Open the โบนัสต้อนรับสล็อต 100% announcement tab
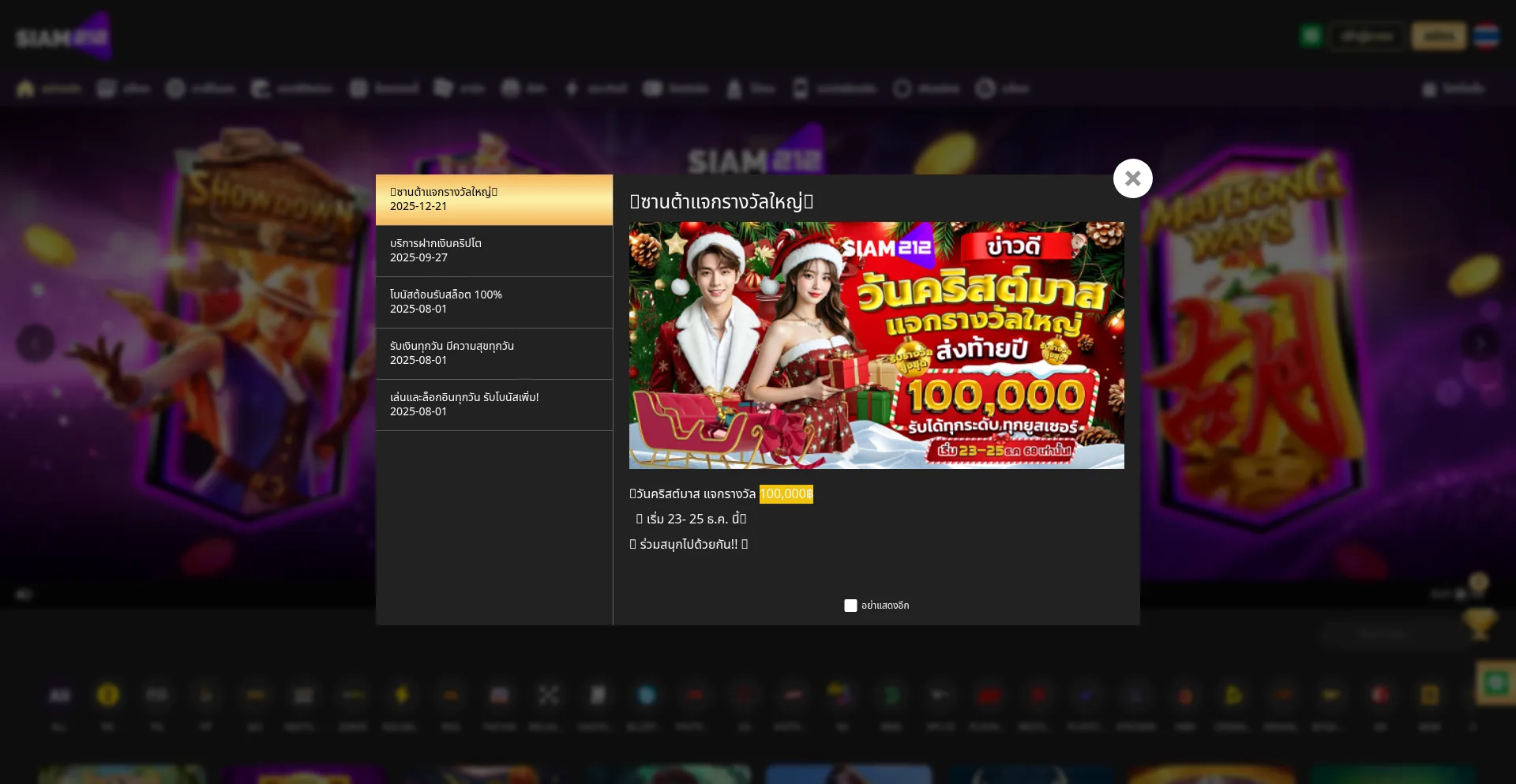The height and width of the screenshot is (784, 1516). coord(494,302)
